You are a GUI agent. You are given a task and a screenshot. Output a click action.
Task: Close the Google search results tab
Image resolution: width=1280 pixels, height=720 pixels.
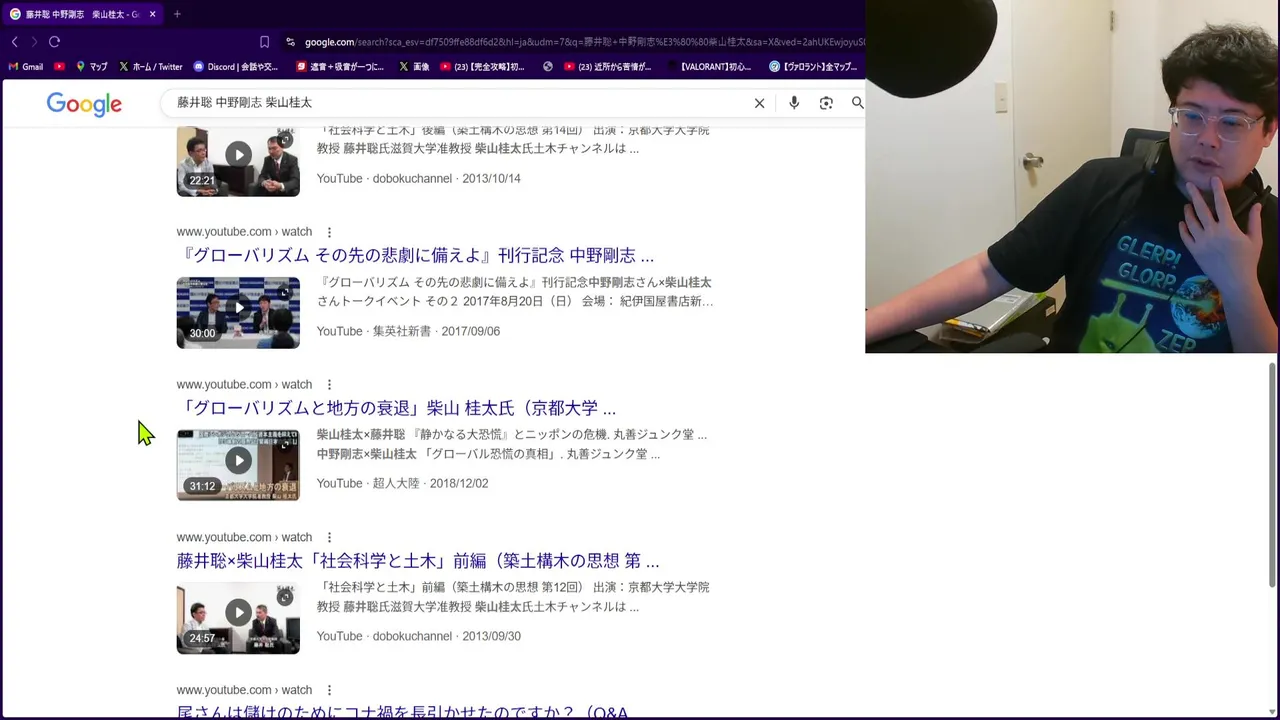point(152,14)
